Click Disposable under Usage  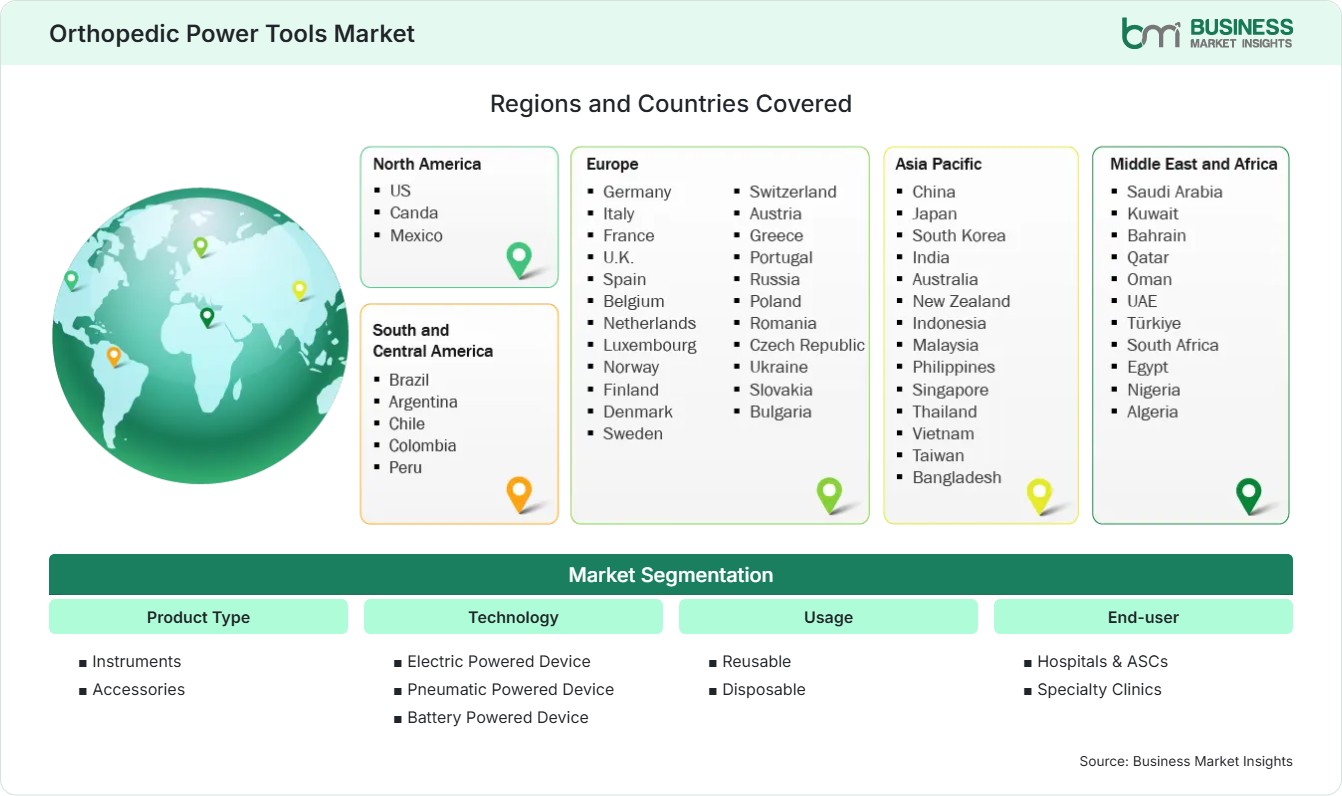pyautogui.click(x=764, y=690)
